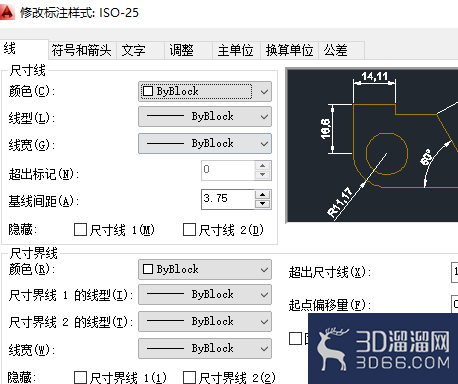Toggle hide 尺寸线 2(D) checkbox

click(x=189, y=230)
